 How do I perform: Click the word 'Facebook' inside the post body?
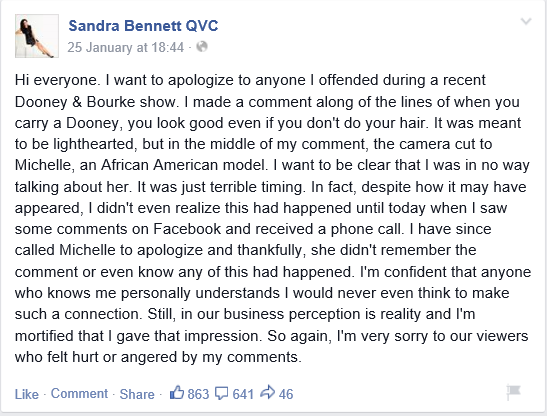click(x=187, y=229)
